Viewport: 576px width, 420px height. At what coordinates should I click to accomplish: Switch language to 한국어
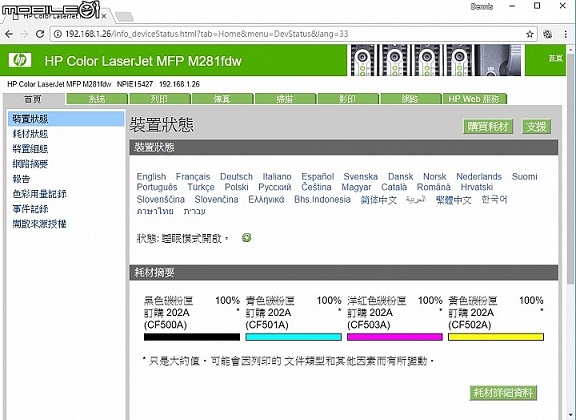click(x=494, y=200)
